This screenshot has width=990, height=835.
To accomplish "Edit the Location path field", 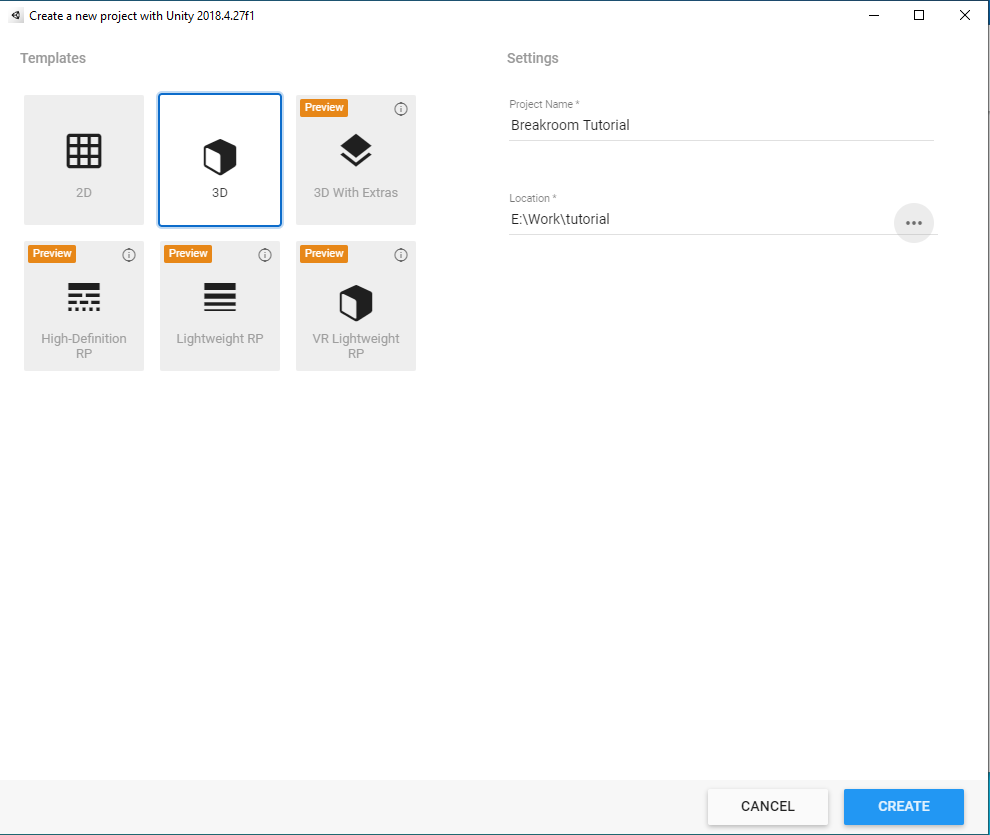I will click(700, 220).
